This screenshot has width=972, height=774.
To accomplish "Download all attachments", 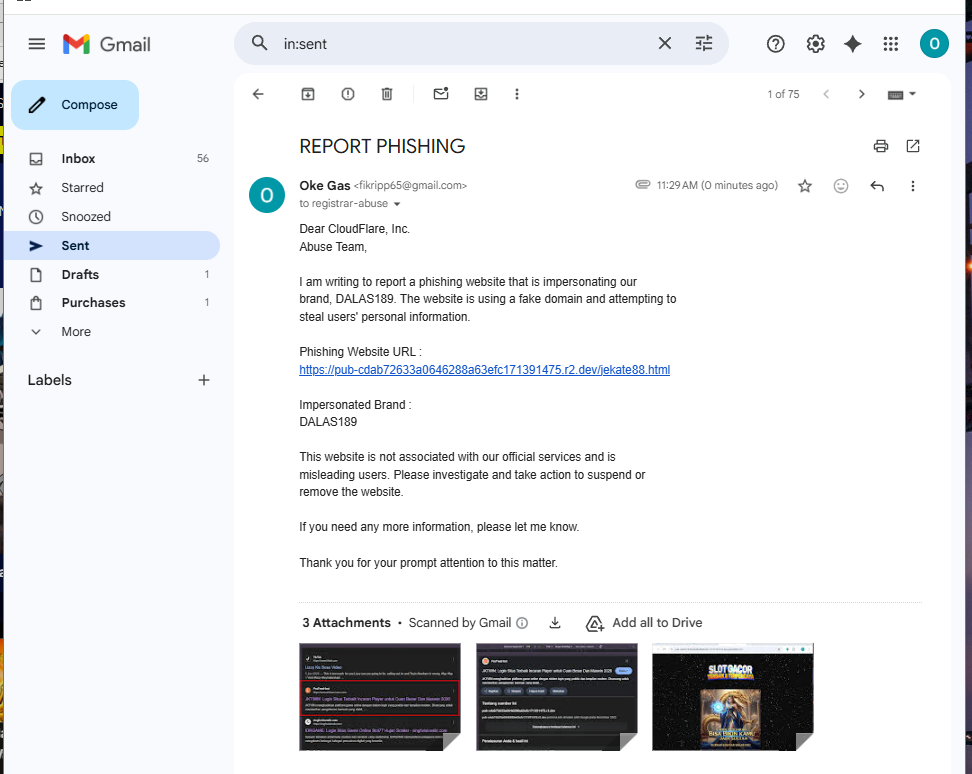I will [x=555, y=623].
